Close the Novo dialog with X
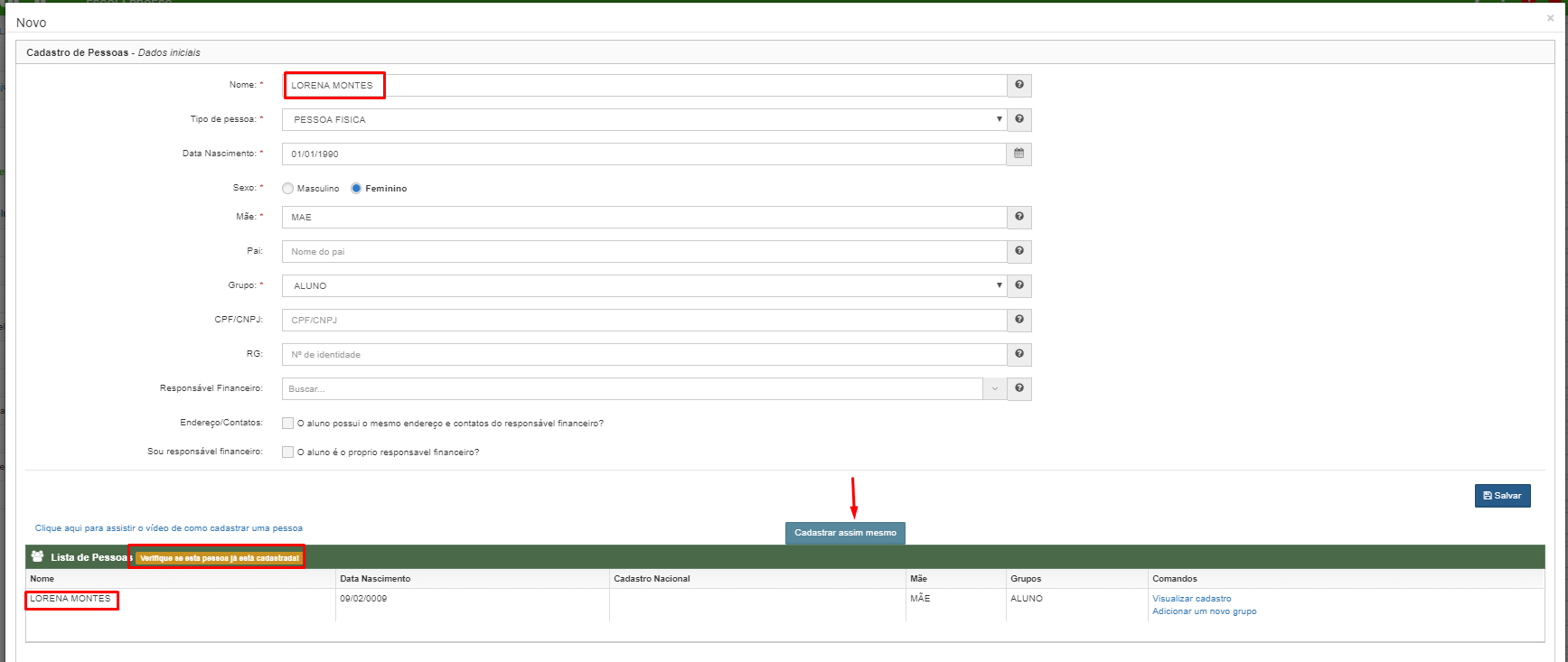The height and width of the screenshot is (662, 1568). [1551, 18]
